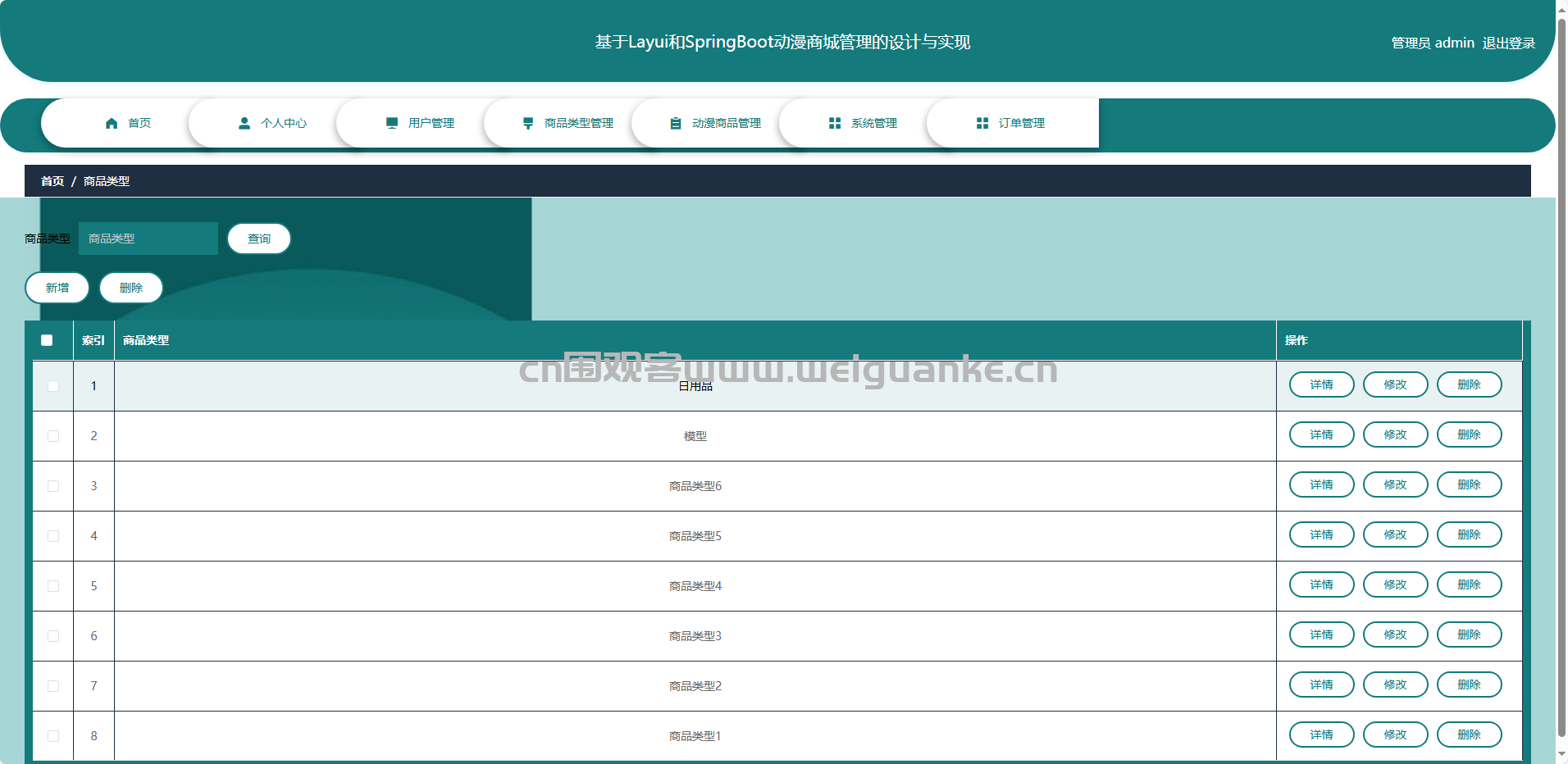Click the vertical page scrollbar
The height and width of the screenshot is (764, 1568).
1561,377
